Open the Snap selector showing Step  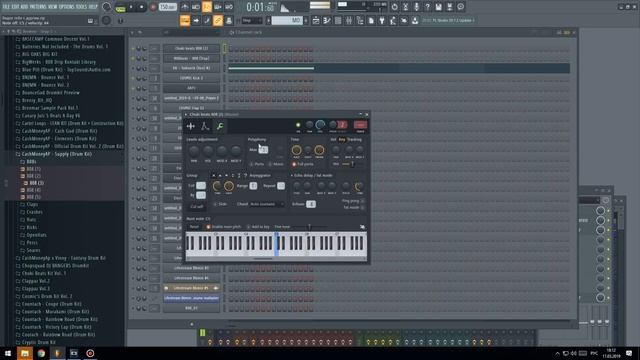pyautogui.click(x=251, y=20)
